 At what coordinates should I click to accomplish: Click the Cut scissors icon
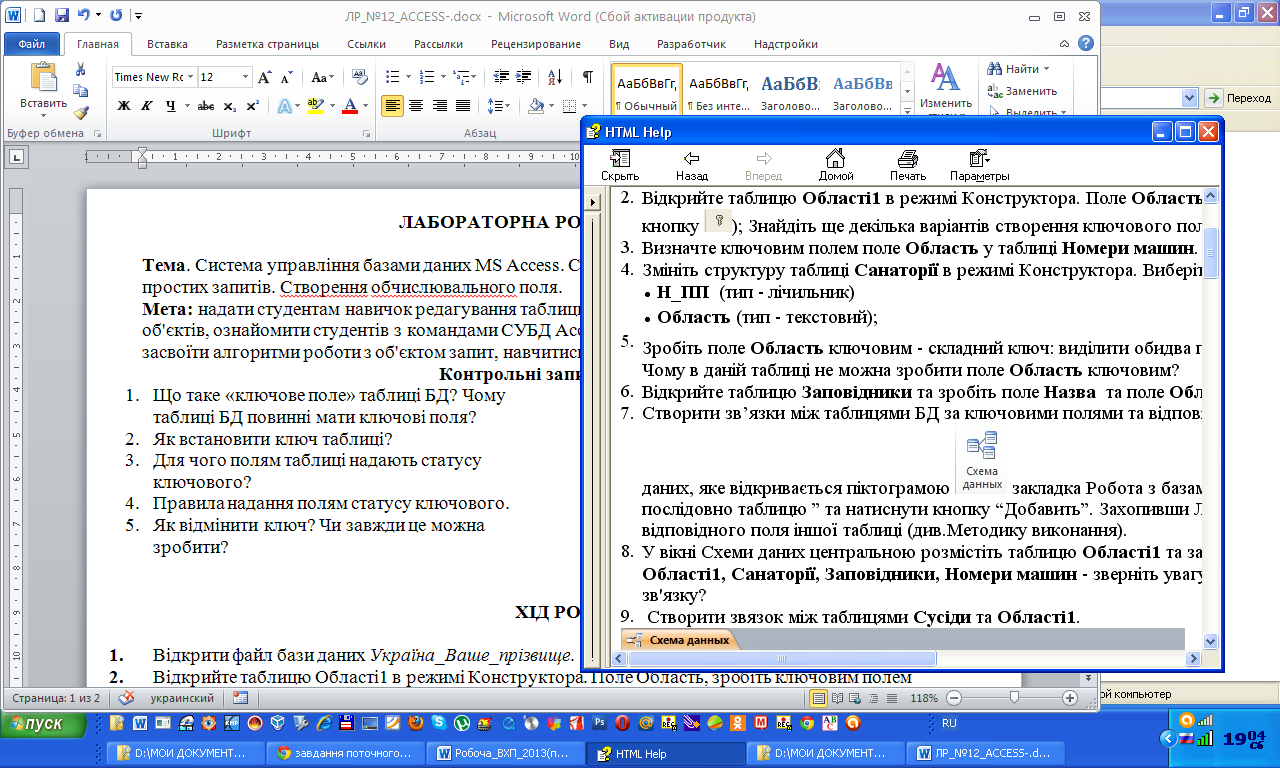81,69
